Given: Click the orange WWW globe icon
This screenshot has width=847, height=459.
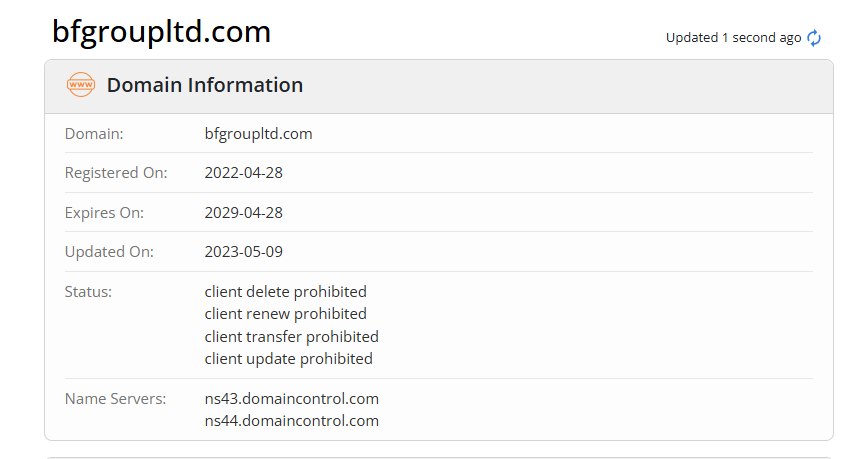Looking at the screenshot, I should [x=81, y=85].
